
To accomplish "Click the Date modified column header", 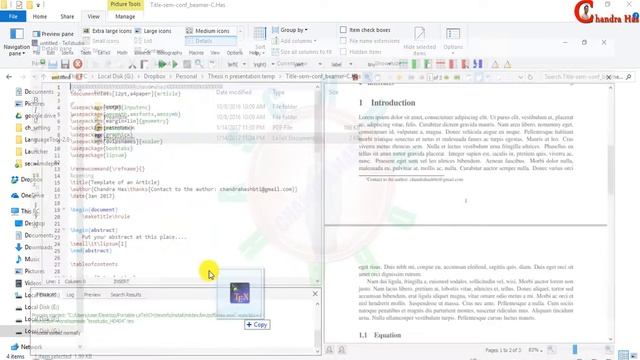I will (233, 93).
